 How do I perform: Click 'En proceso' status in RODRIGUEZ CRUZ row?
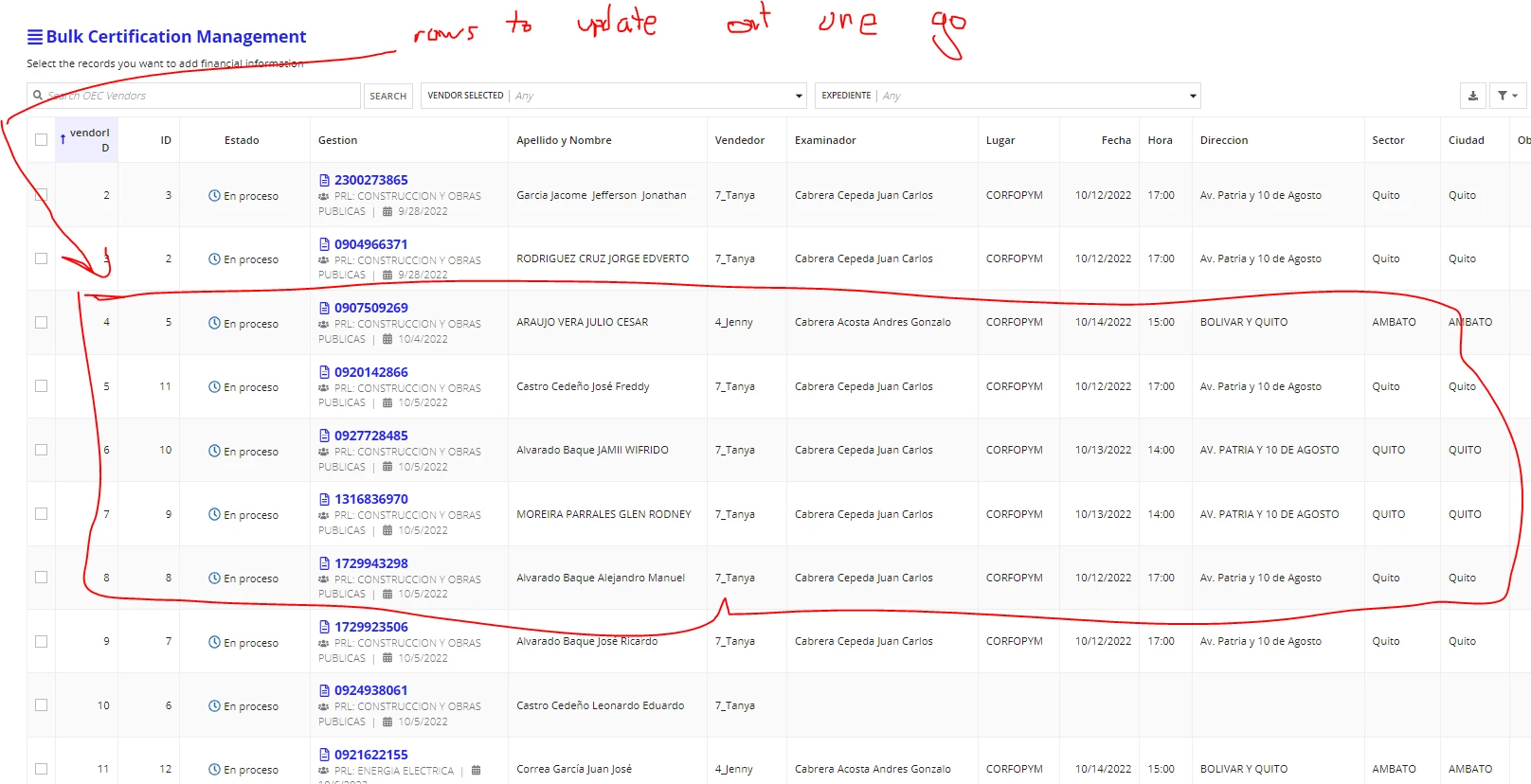[x=251, y=259]
